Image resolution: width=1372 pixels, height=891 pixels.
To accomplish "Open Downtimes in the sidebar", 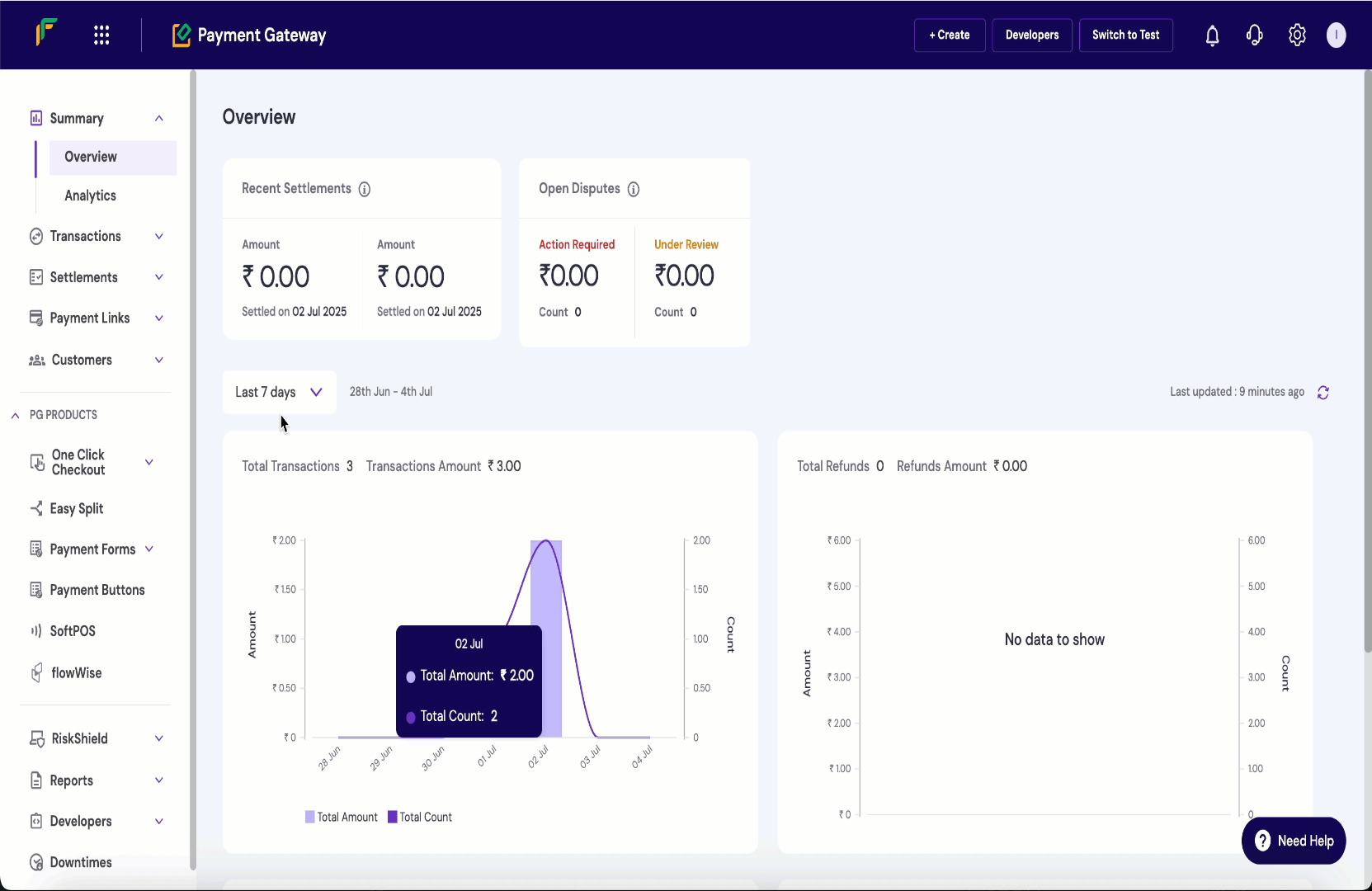I will pos(81,862).
